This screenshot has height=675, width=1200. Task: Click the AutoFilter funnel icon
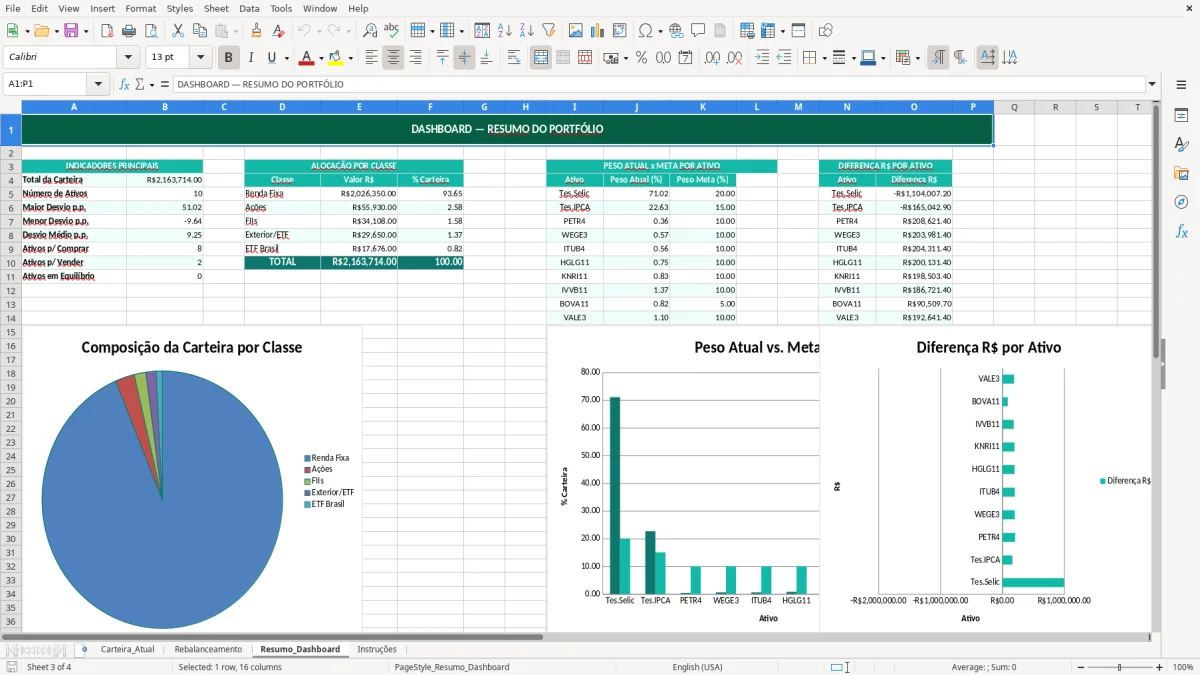click(549, 31)
